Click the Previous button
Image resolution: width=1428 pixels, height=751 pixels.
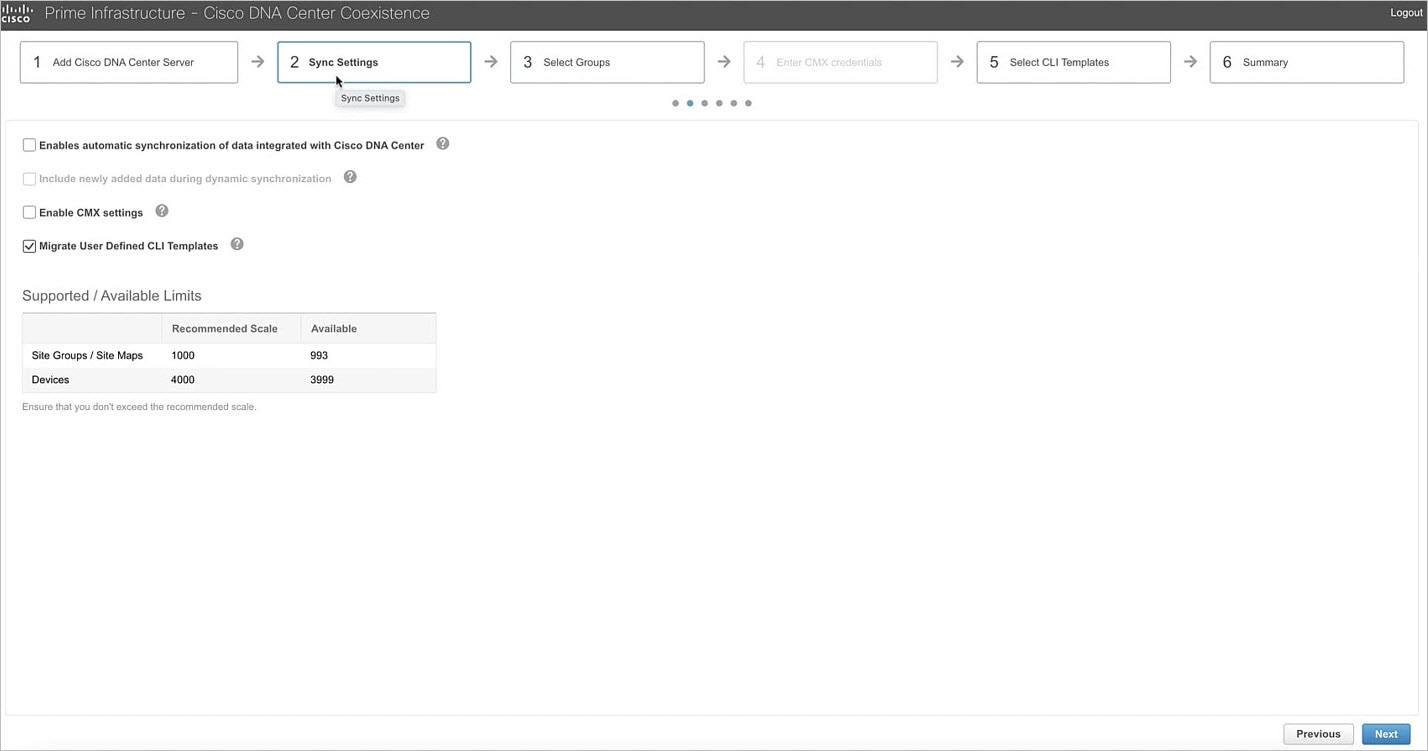tap(1318, 734)
